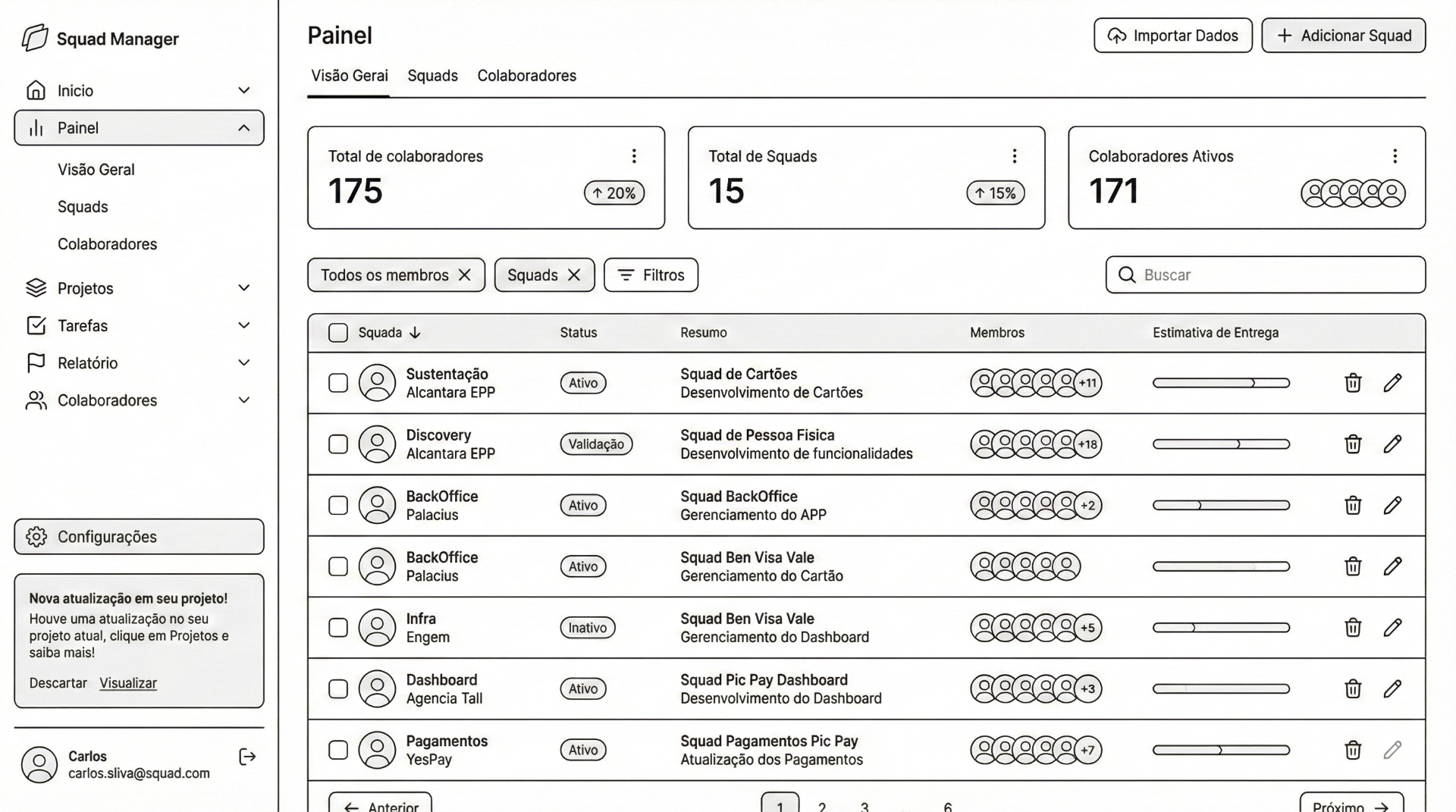Click the logout icon next to Carlos
The image size is (1456, 812).
[247, 756]
